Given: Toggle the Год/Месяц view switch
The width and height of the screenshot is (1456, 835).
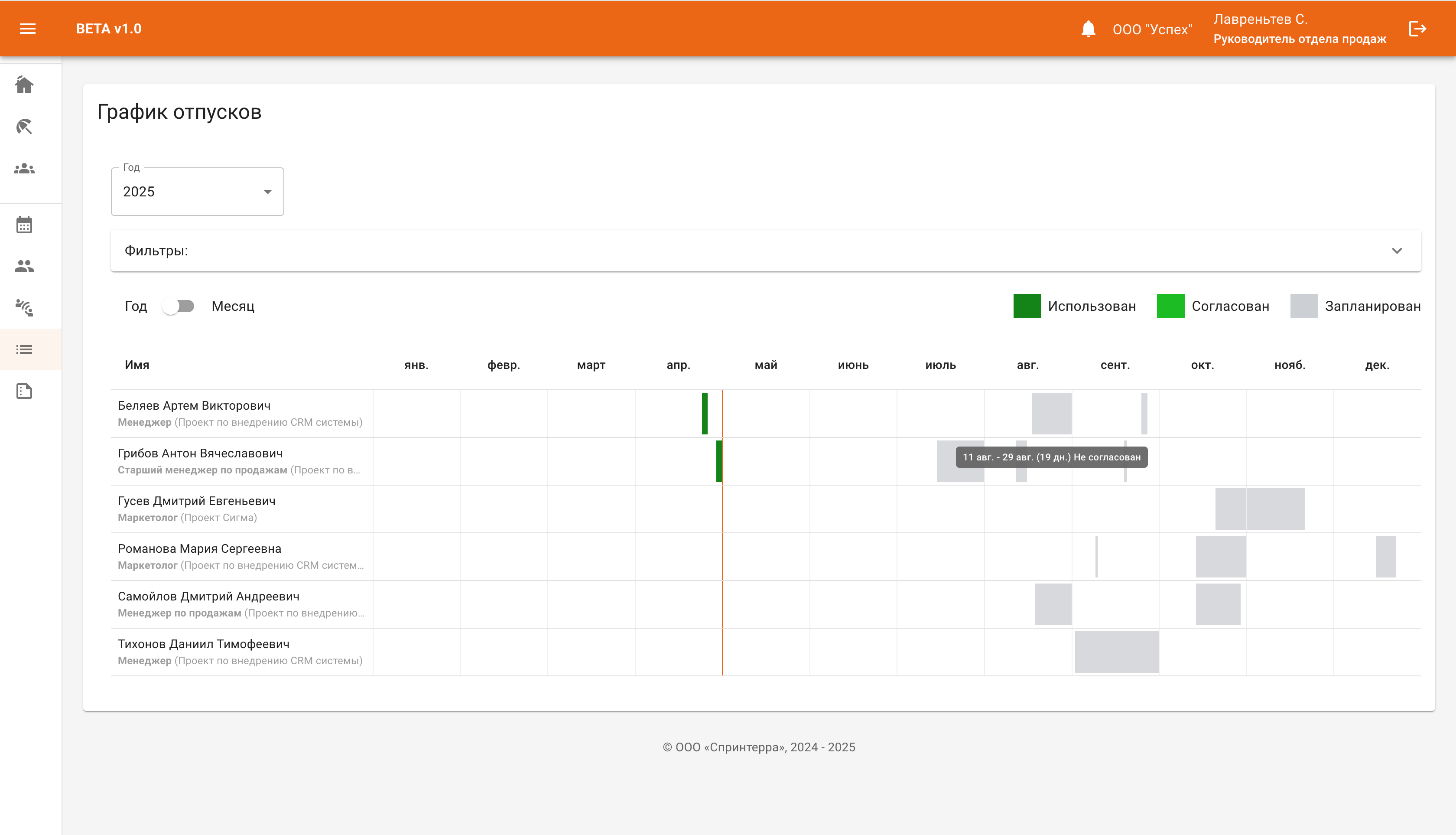Looking at the screenshot, I should click(178, 306).
